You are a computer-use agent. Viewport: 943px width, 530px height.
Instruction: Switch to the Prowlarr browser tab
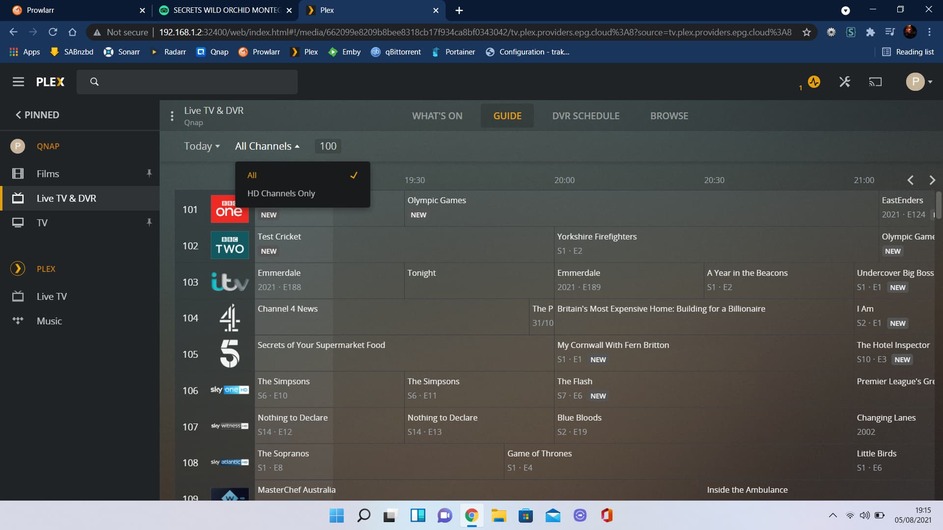pyautogui.click(x=78, y=10)
